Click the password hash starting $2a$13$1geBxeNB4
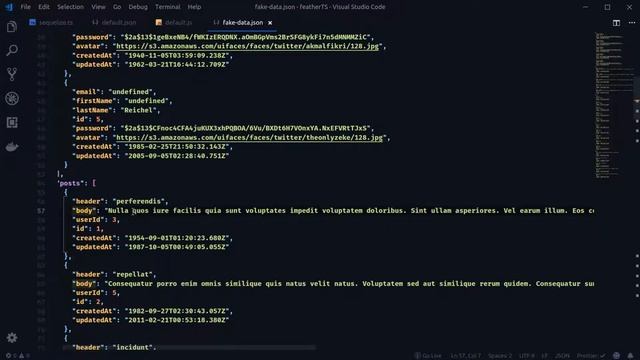The width and height of the screenshot is (640, 360). (x=246, y=37)
